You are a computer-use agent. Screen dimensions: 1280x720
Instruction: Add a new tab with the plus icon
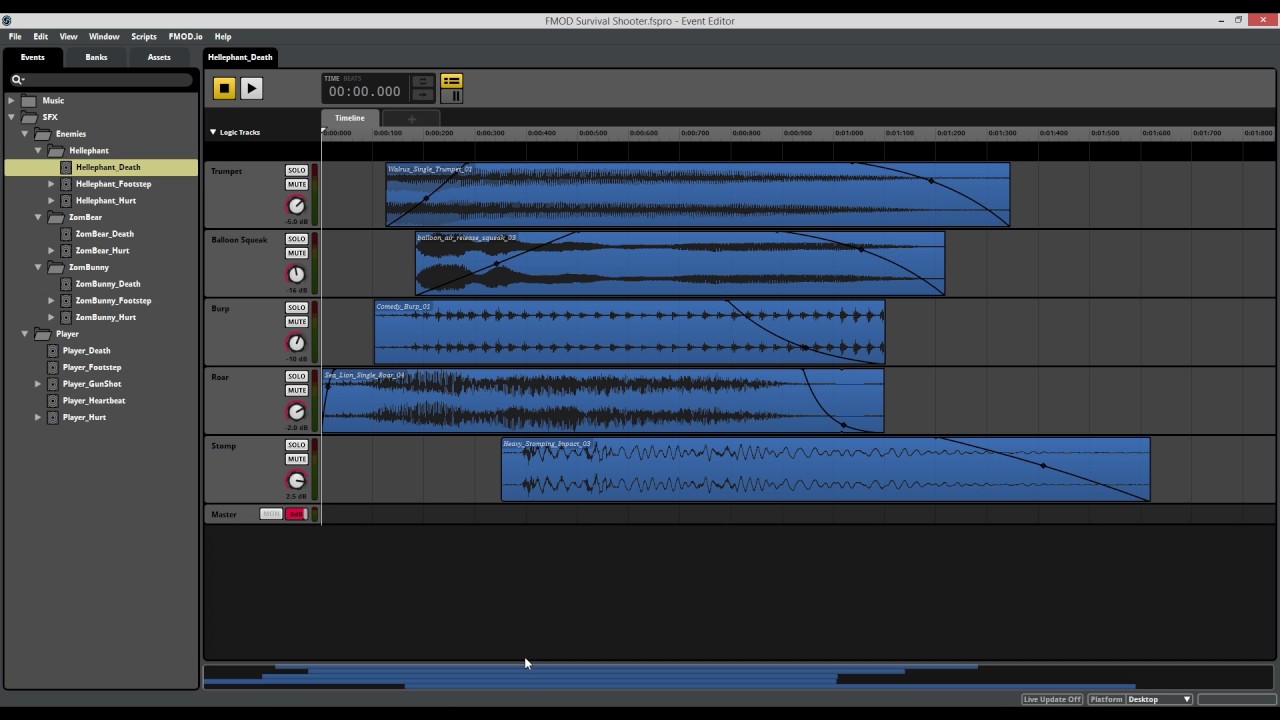click(x=411, y=119)
